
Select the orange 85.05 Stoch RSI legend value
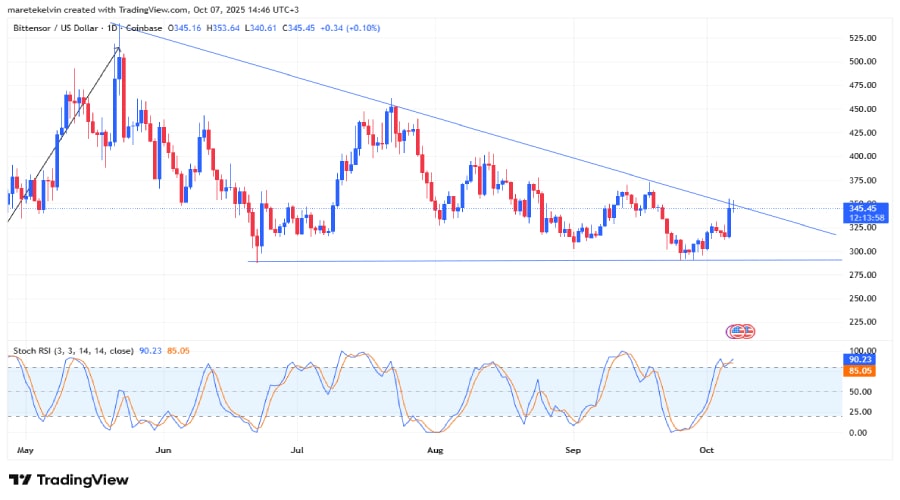pyautogui.click(x=178, y=350)
